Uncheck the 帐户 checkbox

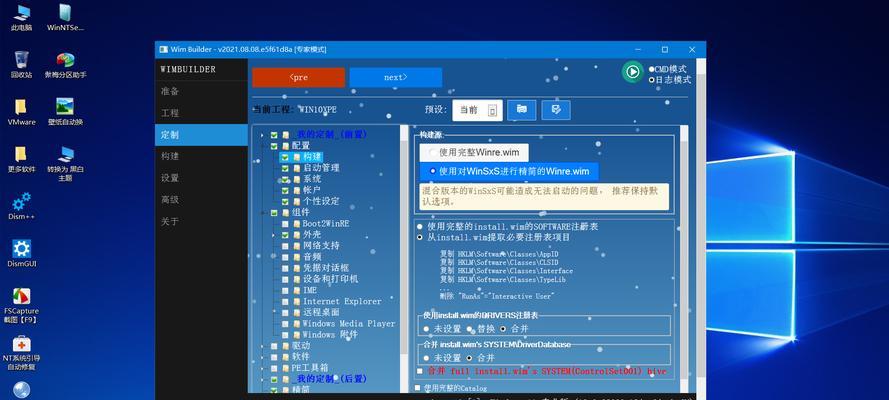tap(285, 190)
